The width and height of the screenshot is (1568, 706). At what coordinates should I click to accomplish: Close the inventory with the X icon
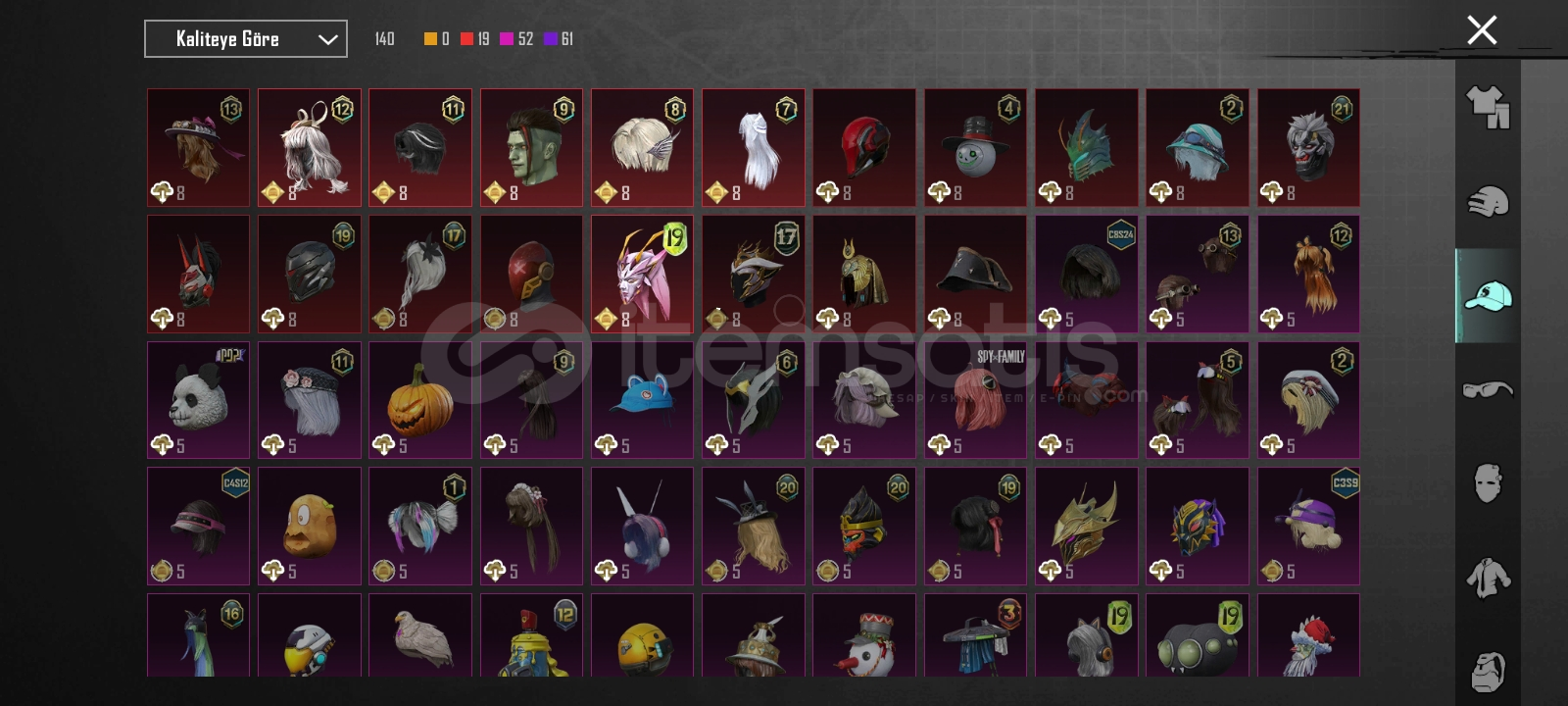1482,30
